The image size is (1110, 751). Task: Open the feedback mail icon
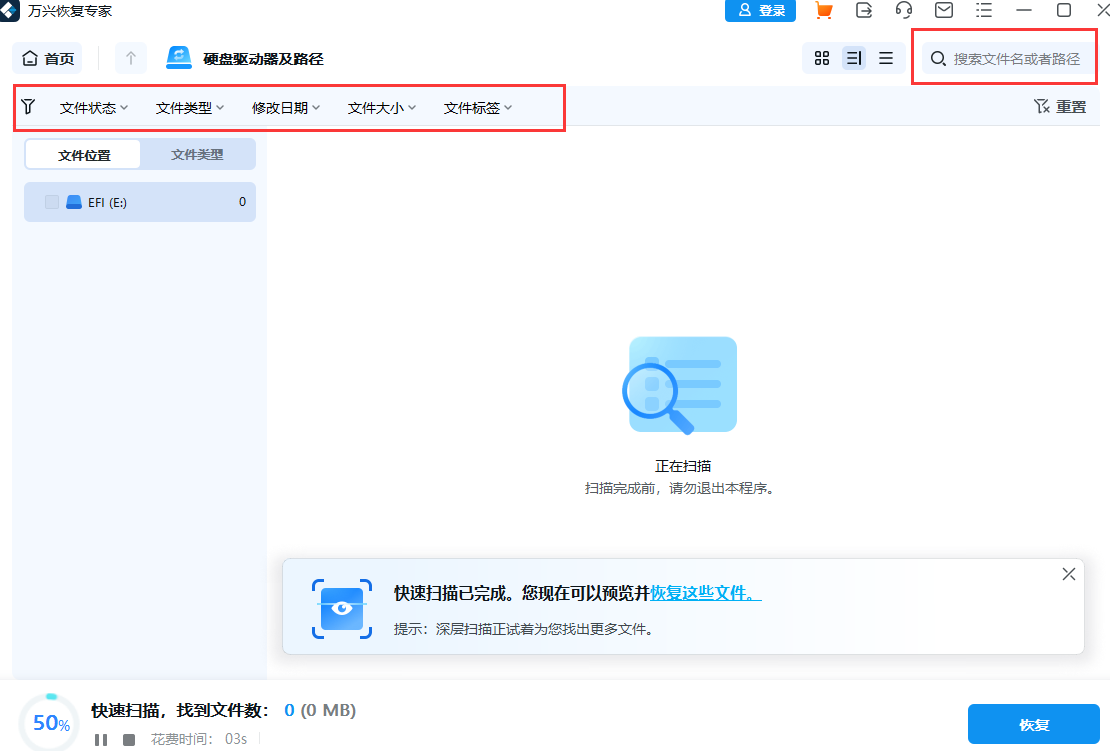click(943, 11)
